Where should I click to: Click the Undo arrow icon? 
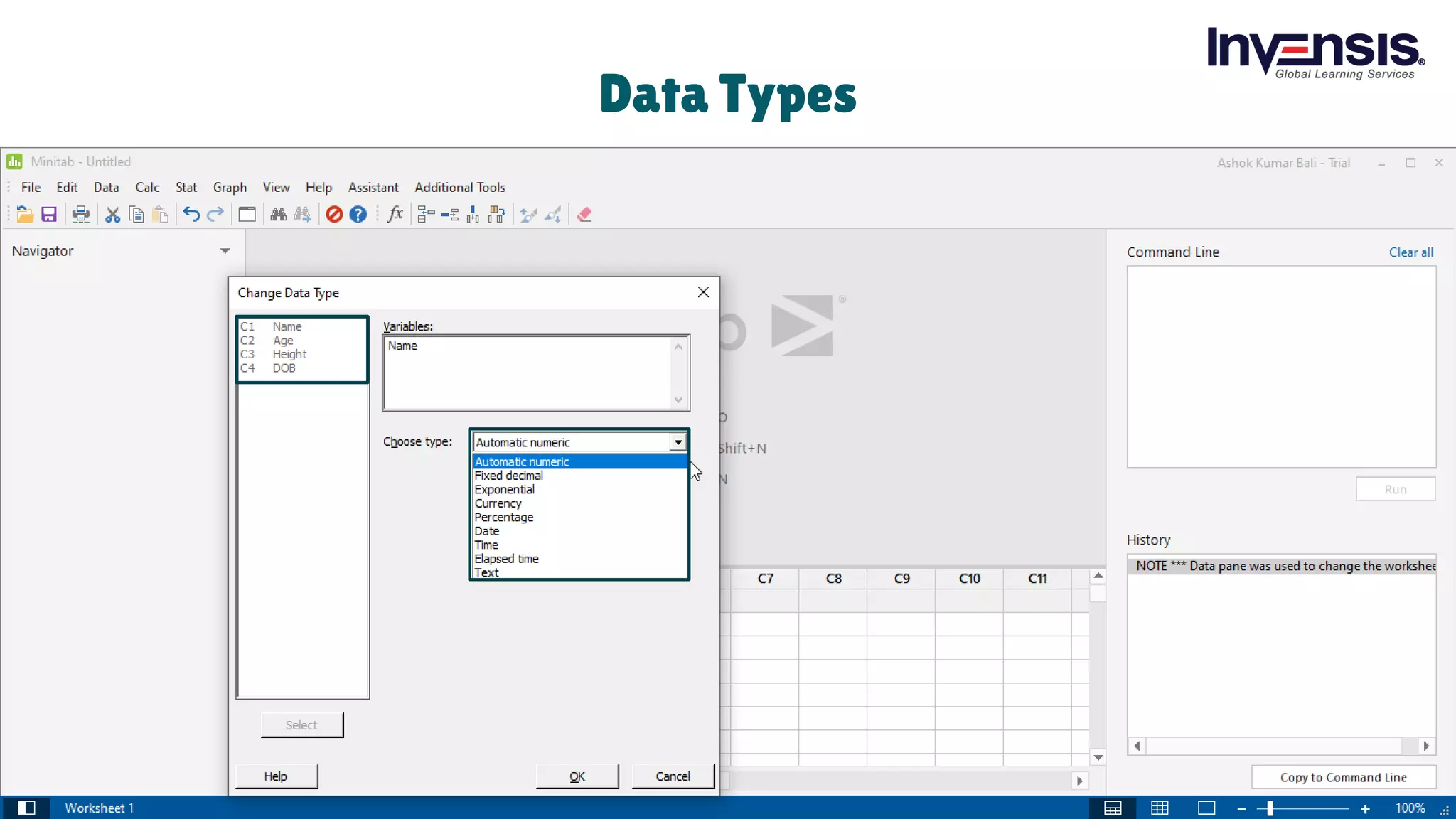point(191,215)
